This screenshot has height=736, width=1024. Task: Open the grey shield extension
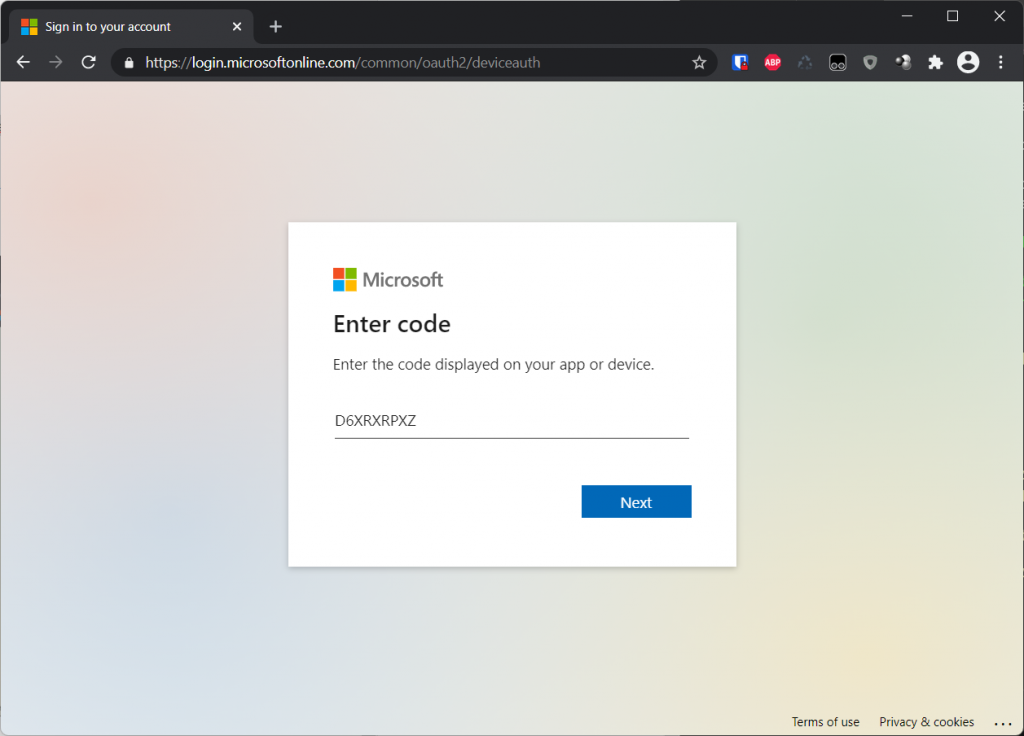[870, 63]
